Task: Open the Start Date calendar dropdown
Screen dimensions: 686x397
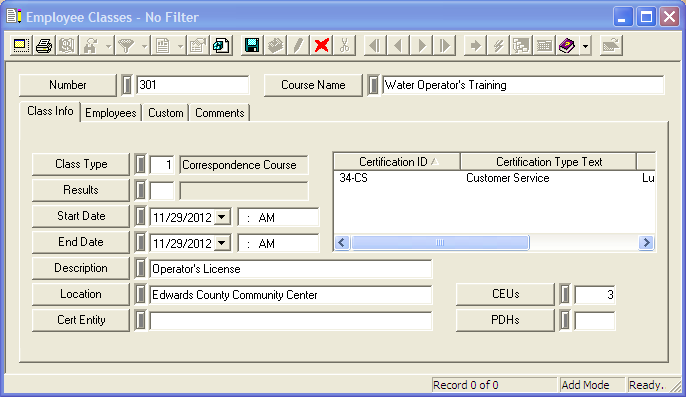Action: click(222, 217)
